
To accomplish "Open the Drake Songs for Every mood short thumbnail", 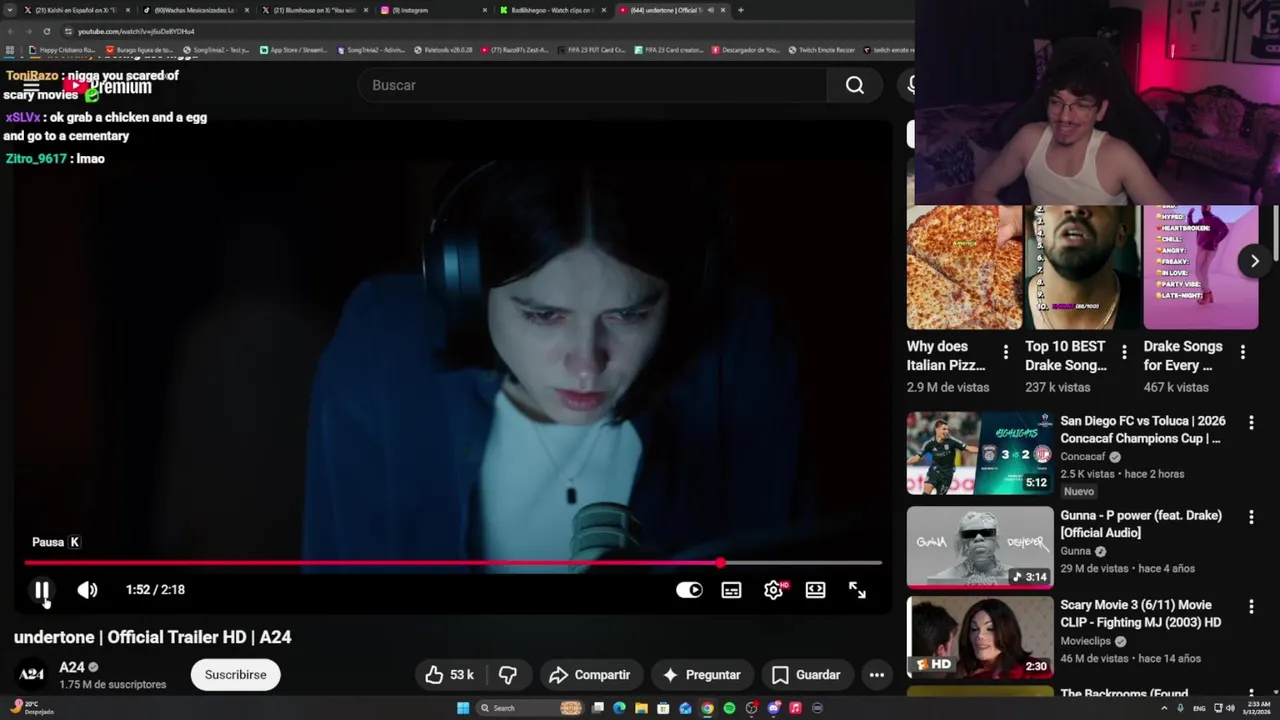I will (1200, 267).
